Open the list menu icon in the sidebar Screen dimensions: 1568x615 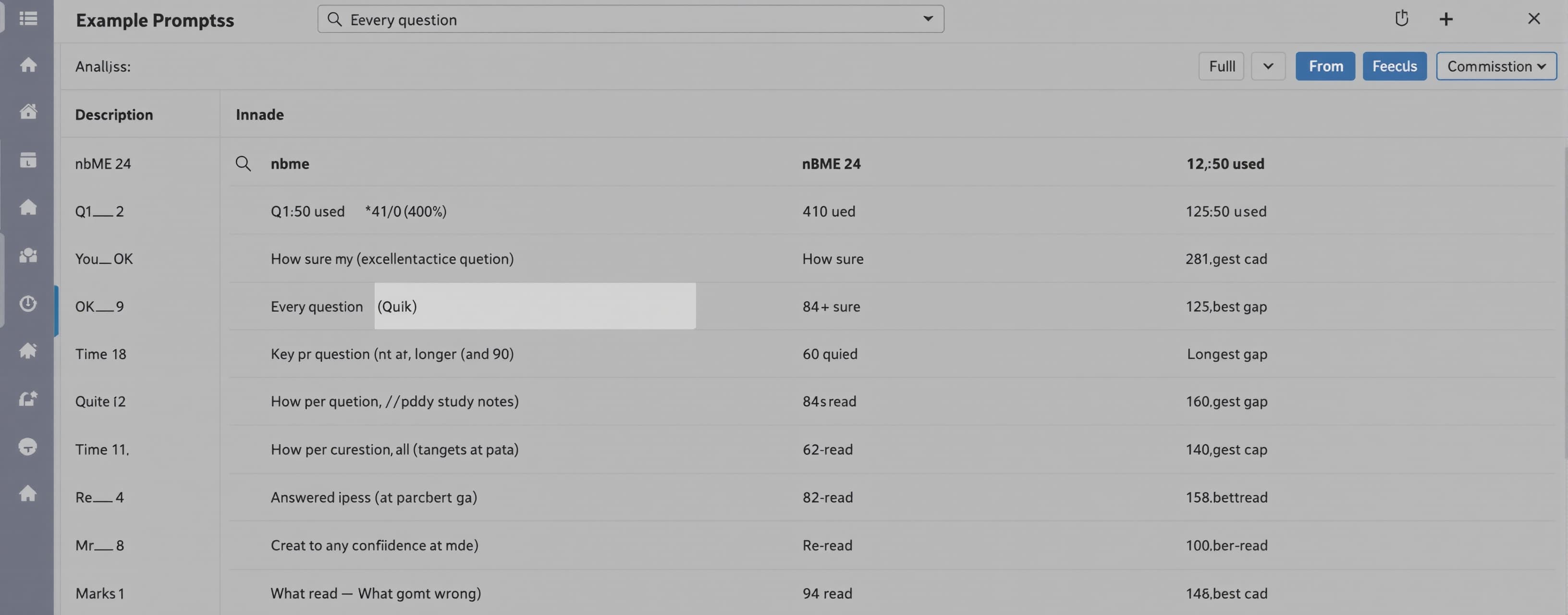pos(28,18)
